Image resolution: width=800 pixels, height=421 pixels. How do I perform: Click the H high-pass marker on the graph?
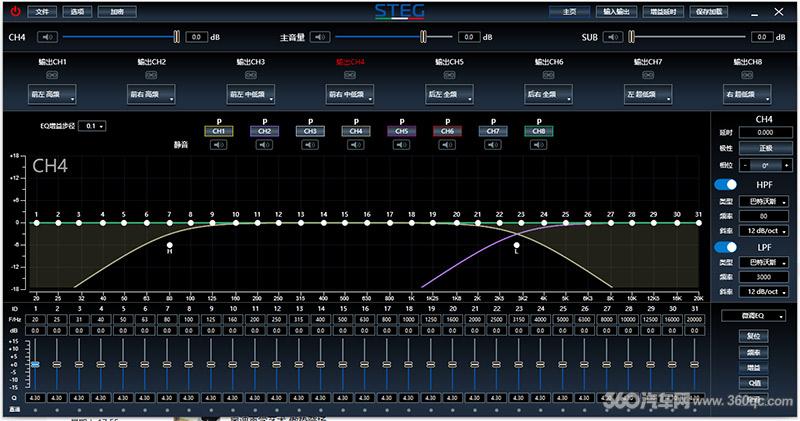pos(169,245)
